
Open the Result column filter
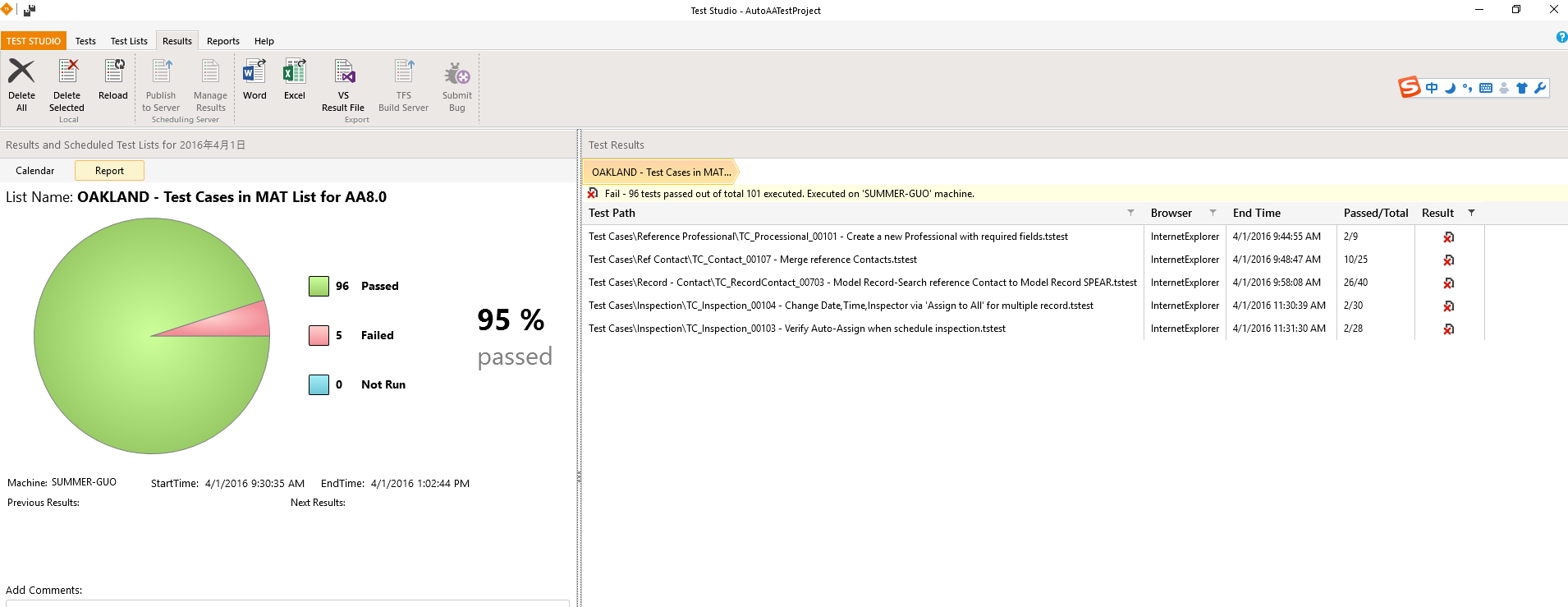point(1471,213)
